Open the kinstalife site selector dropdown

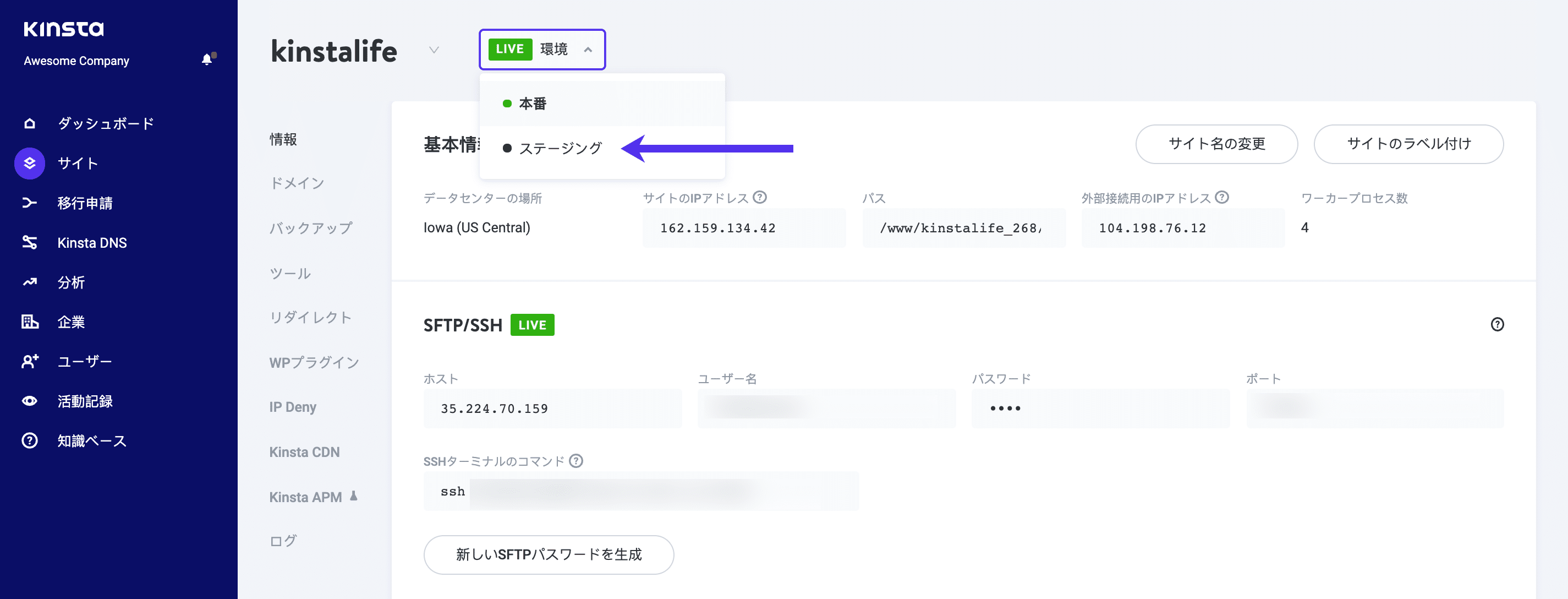coord(434,51)
